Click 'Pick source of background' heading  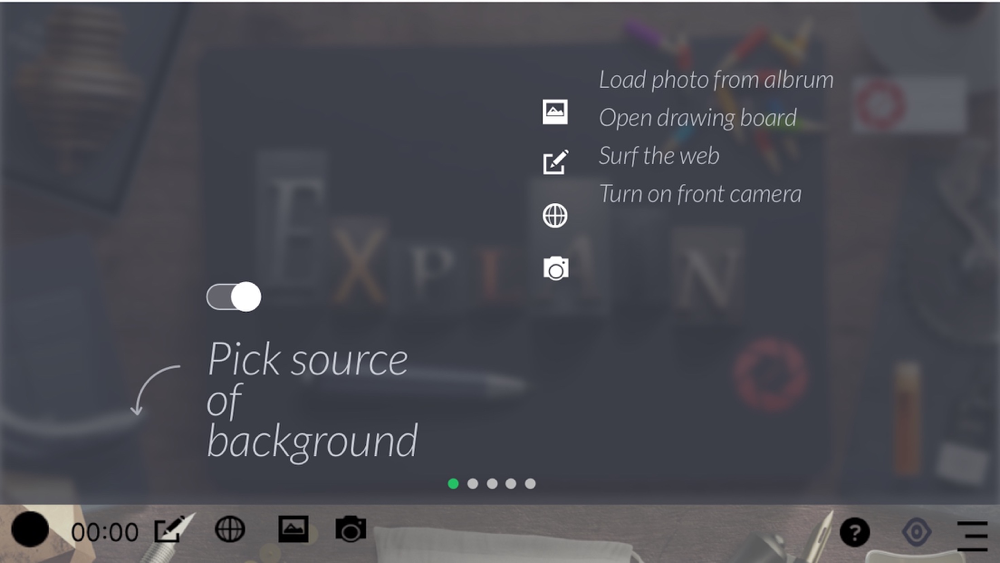[x=312, y=400]
